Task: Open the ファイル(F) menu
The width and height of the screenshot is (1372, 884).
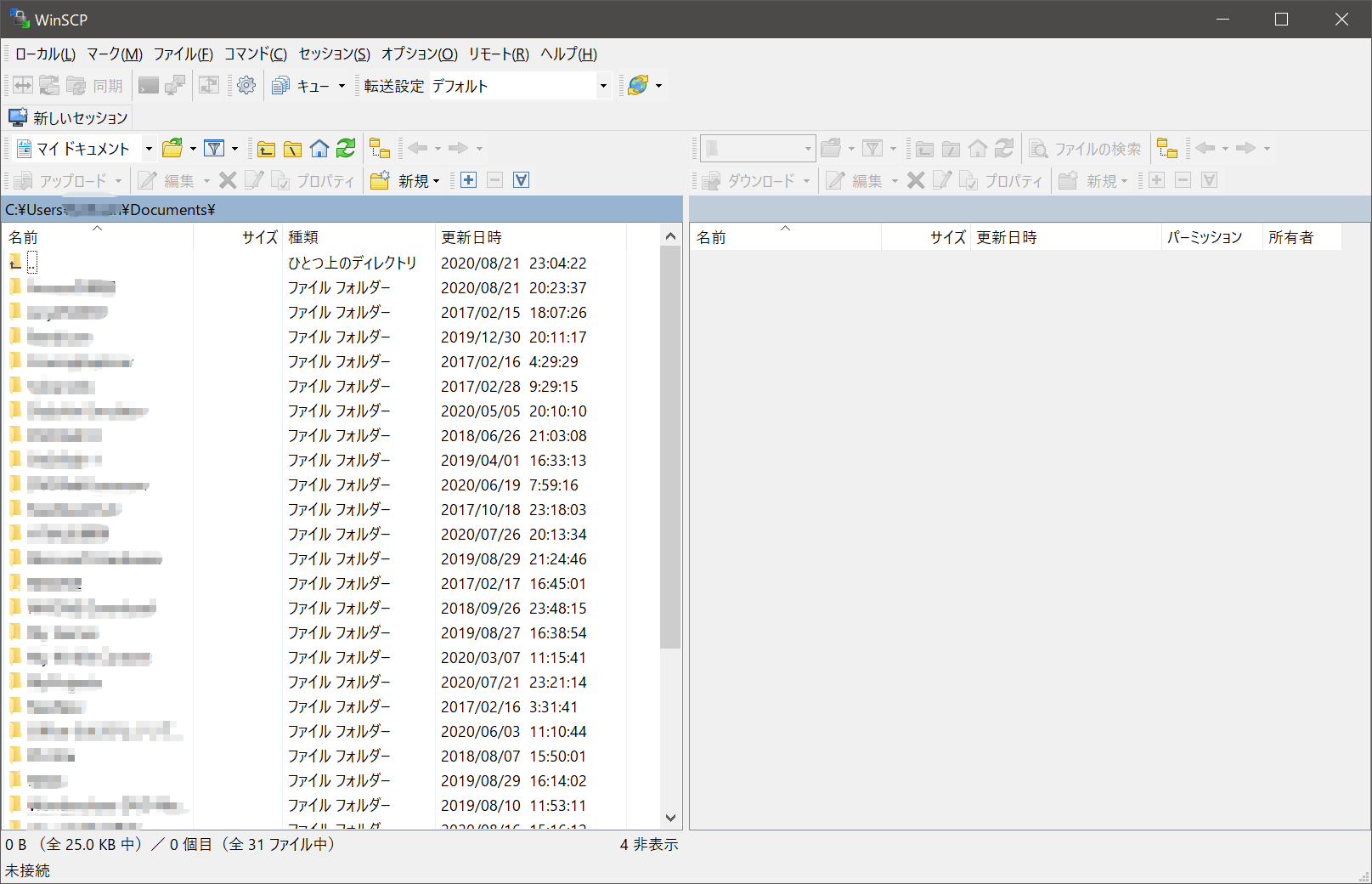Action: pos(183,54)
